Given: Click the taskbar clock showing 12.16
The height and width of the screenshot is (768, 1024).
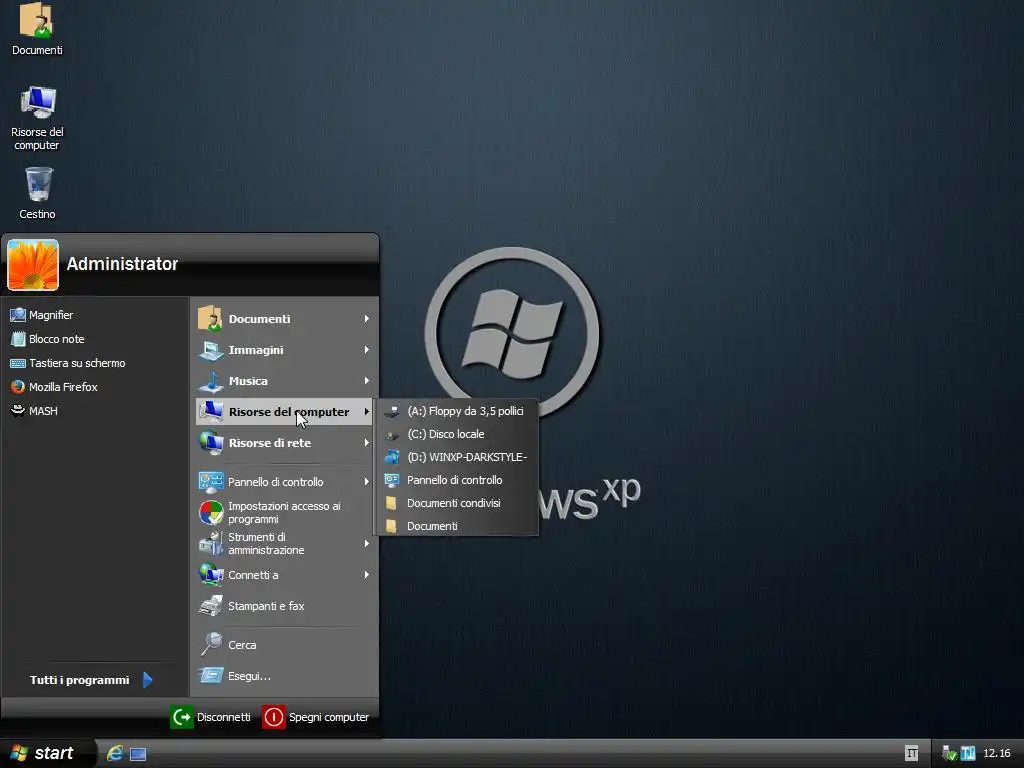Looking at the screenshot, I should 997,754.
